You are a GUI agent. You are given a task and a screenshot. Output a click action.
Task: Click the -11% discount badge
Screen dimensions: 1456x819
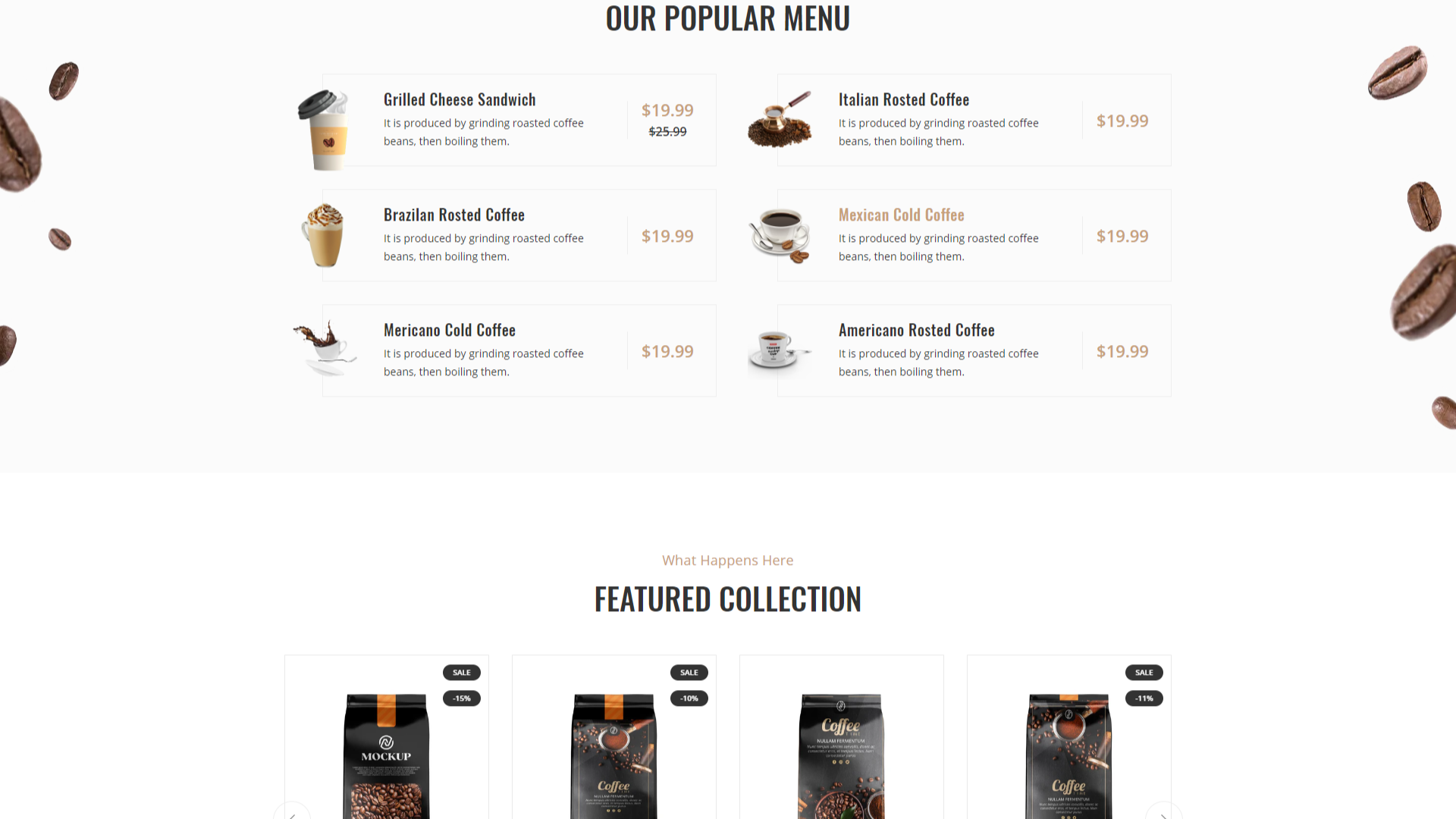coord(1144,698)
